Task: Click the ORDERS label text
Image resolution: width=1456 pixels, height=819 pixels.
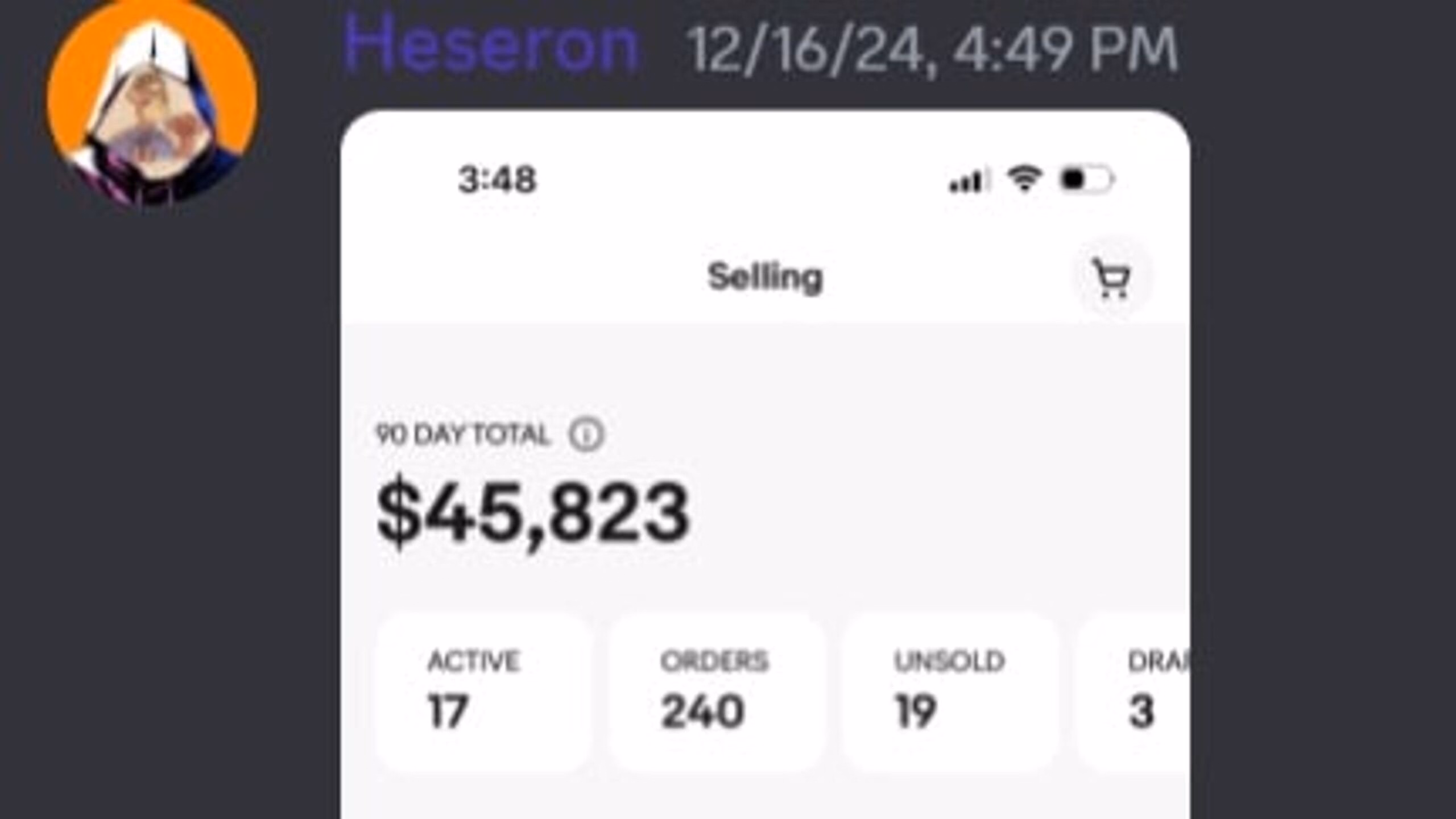Action: tap(714, 661)
